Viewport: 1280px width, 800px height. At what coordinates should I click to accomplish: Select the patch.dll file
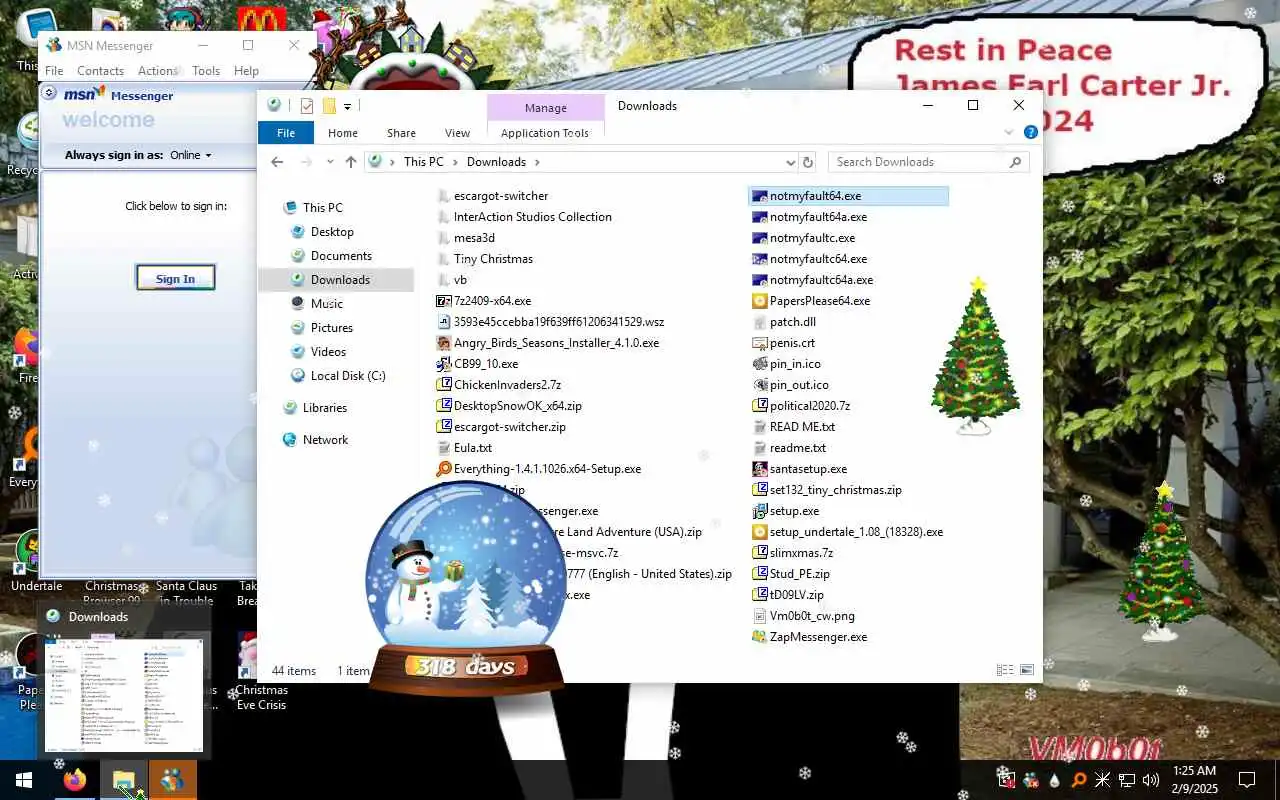tap(784, 322)
